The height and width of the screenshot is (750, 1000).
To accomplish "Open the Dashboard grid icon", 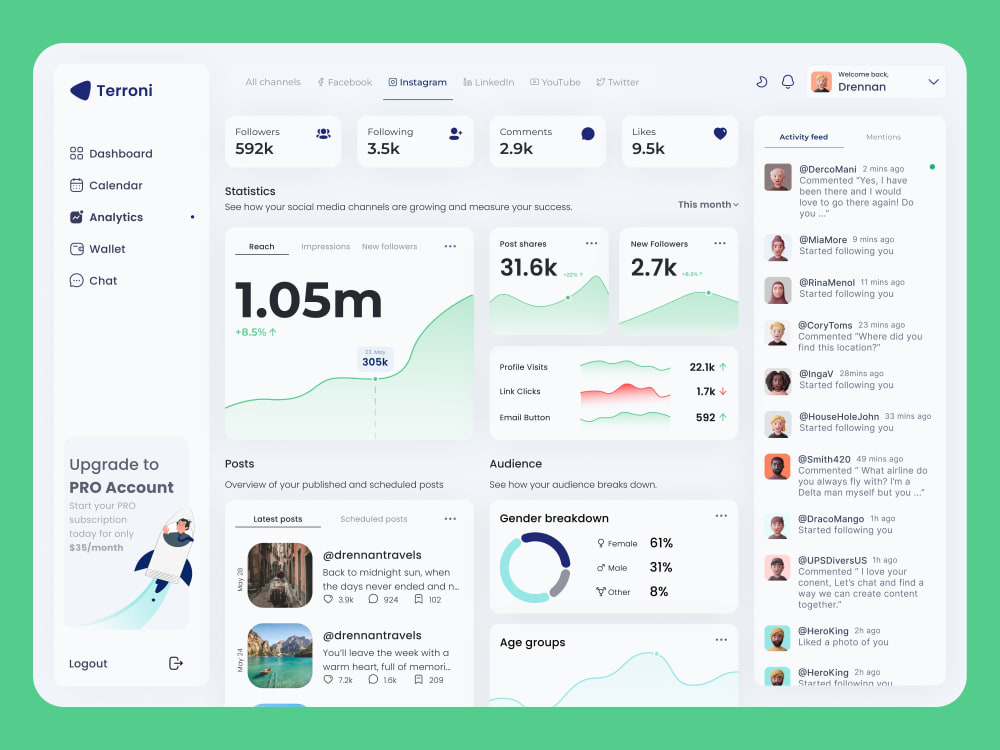I will tap(77, 153).
